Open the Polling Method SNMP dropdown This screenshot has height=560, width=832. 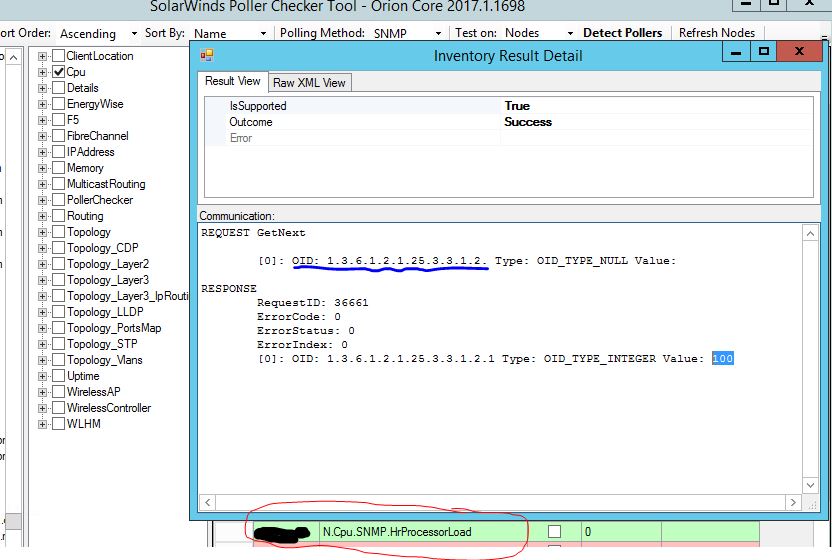click(438, 33)
